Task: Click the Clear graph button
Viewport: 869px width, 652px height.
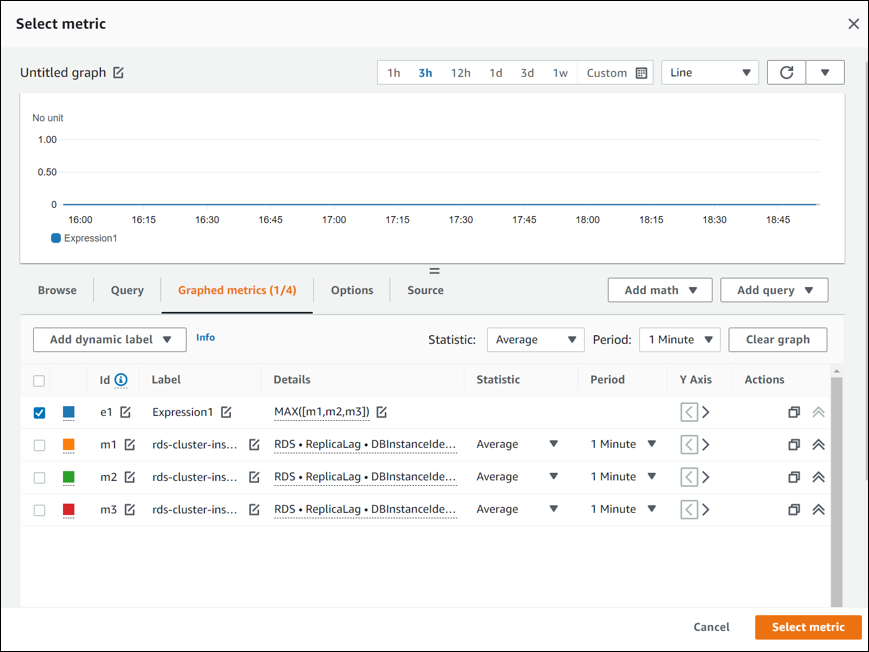Action: pyautogui.click(x=777, y=339)
